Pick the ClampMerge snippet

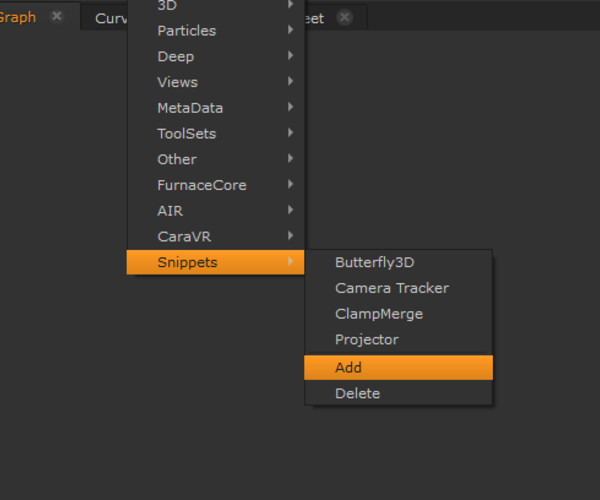[378, 314]
